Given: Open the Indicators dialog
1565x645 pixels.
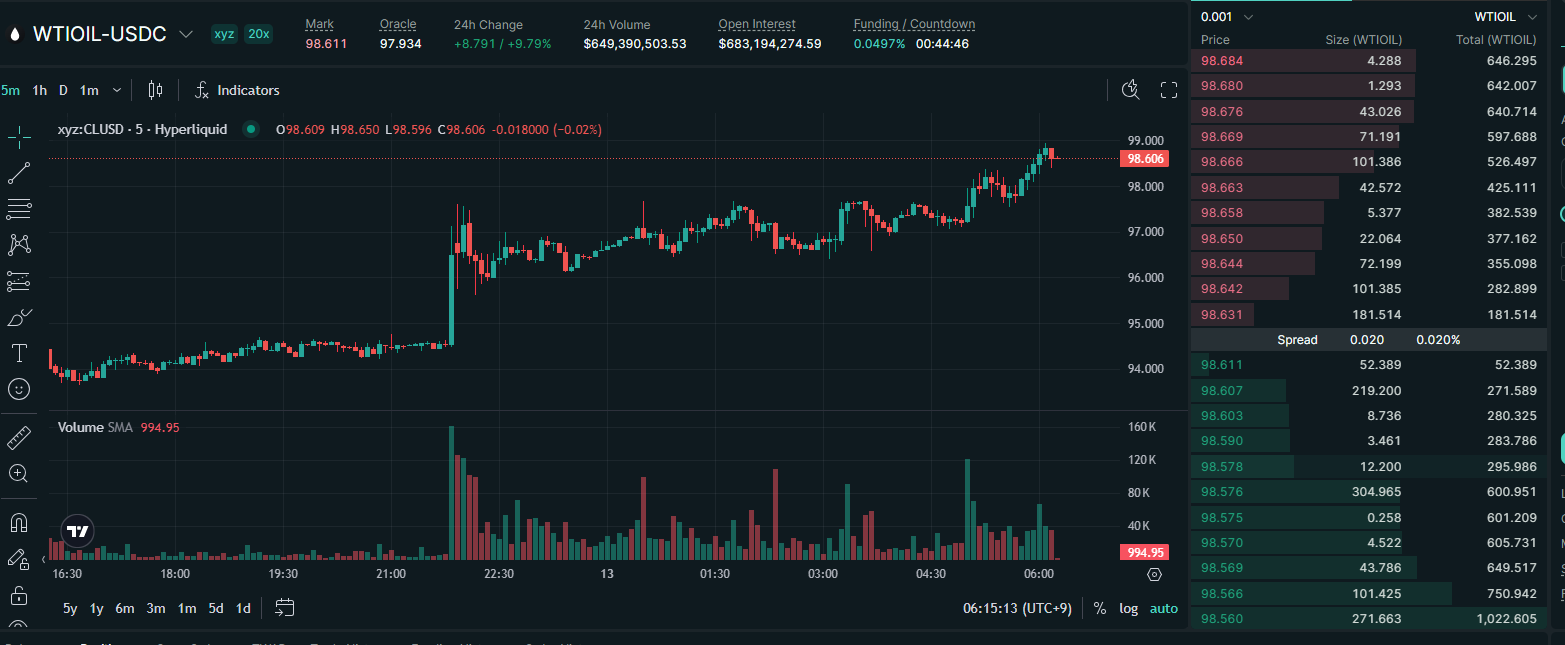Looking at the screenshot, I should point(237,90).
